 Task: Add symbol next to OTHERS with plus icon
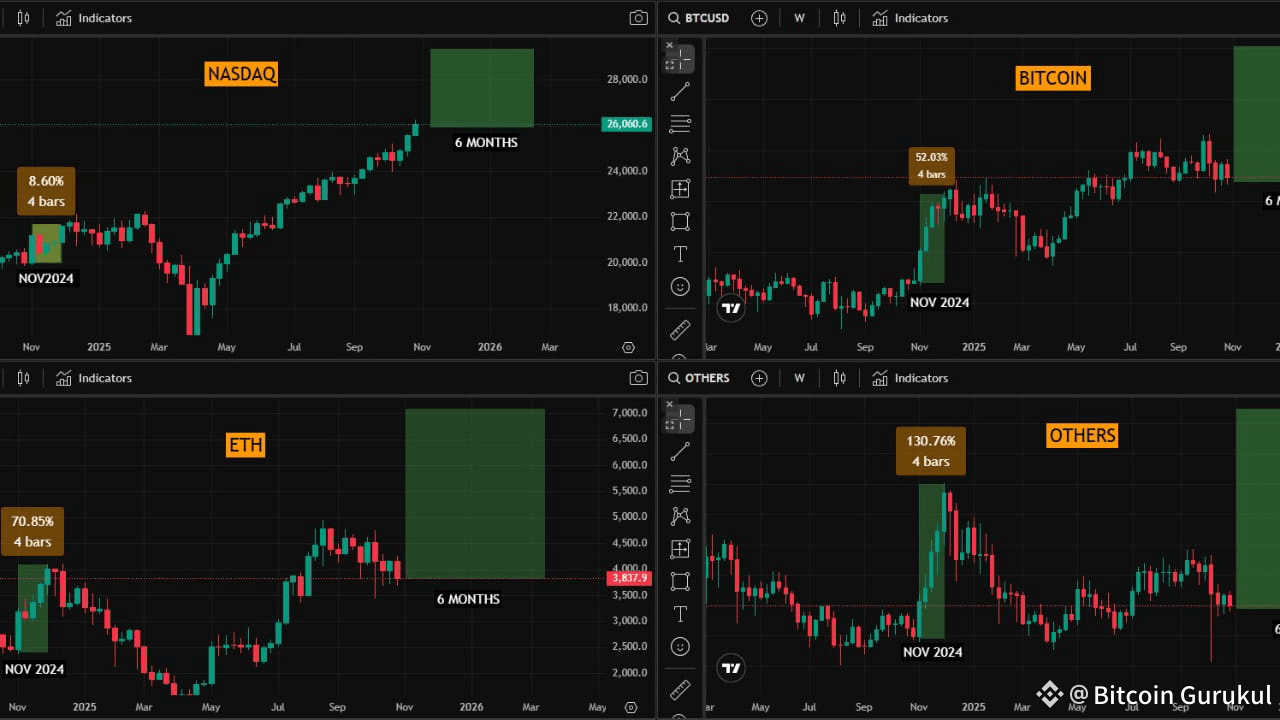[x=759, y=378]
